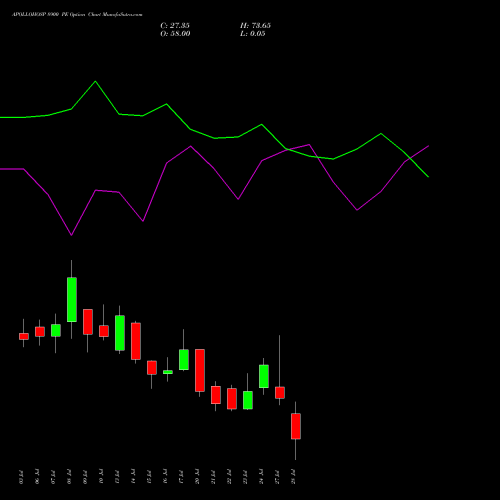
Task: Click the 28 Jul date label
Action: click(x=293, y=477)
